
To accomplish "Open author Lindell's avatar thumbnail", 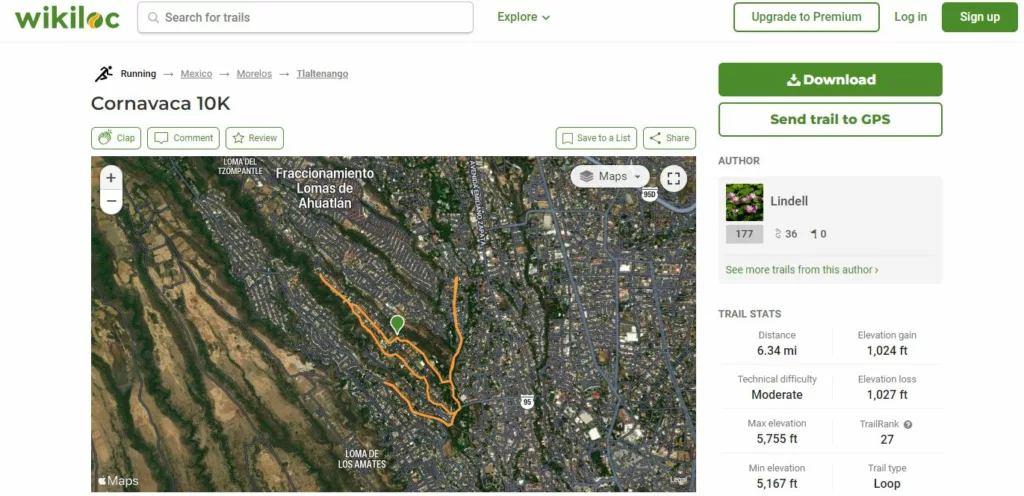I will (x=744, y=202).
